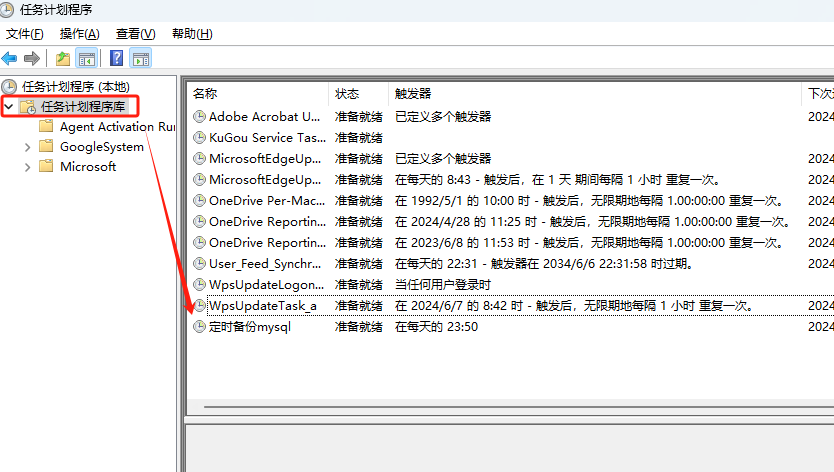Select 任务计划程序库 in the tree
Image resolution: width=834 pixels, height=472 pixels.
tap(82, 106)
